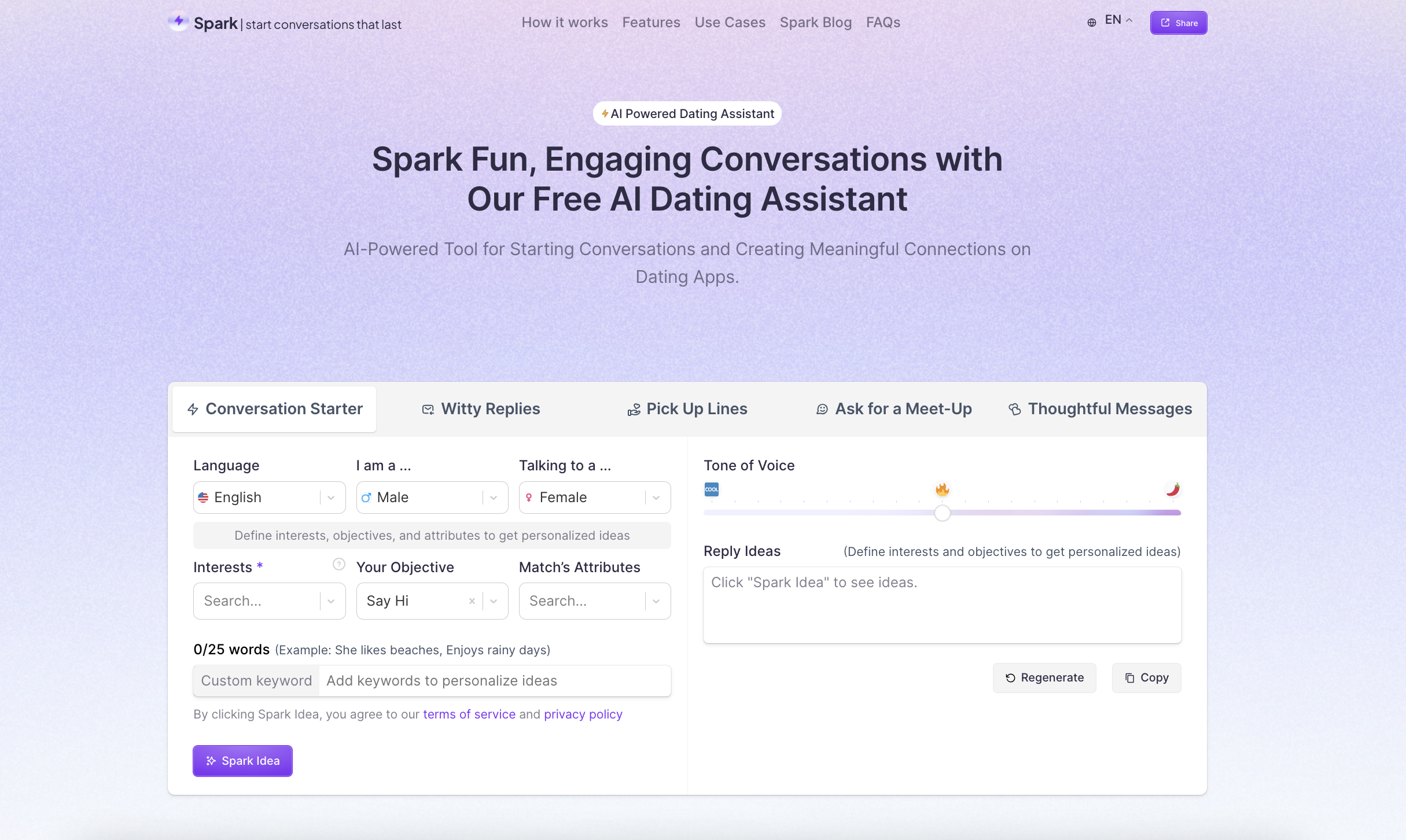Click the Tone of Voice slider handle

pos(942,513)
